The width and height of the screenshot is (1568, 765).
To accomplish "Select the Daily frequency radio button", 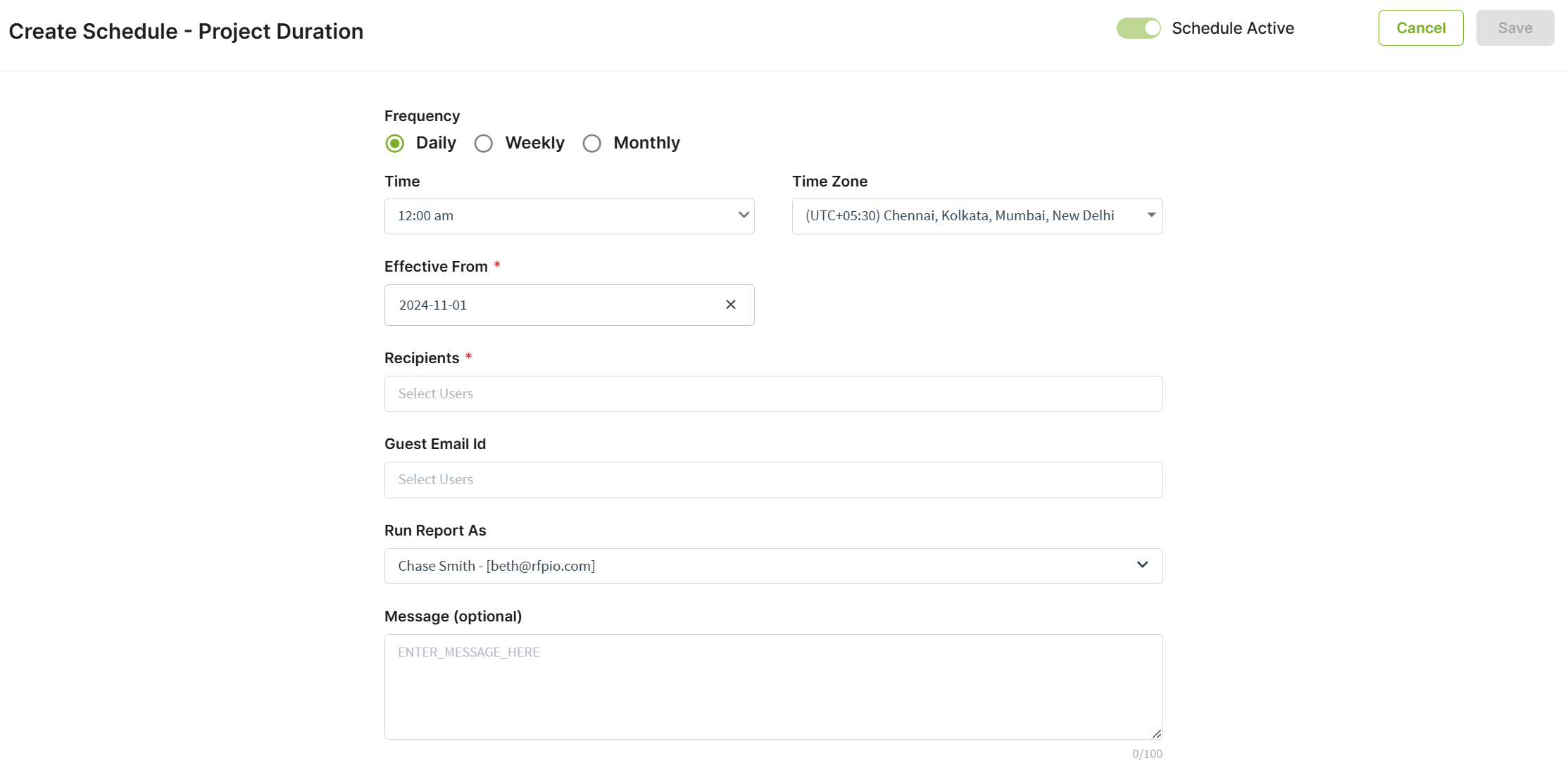I will [395, 144].
